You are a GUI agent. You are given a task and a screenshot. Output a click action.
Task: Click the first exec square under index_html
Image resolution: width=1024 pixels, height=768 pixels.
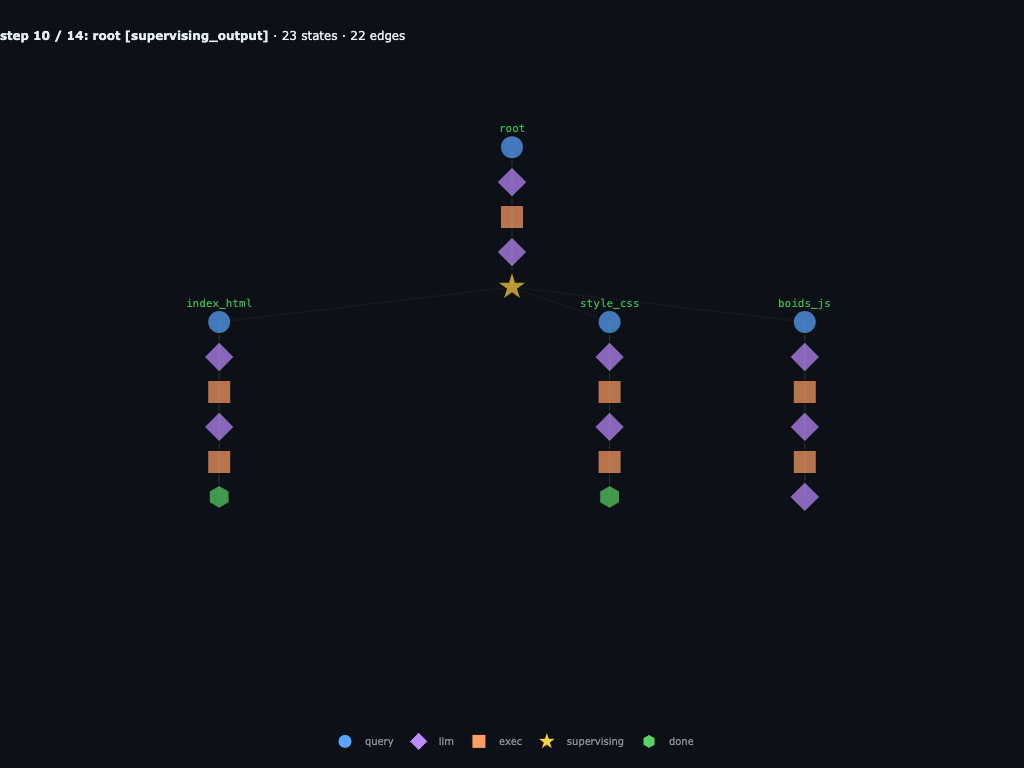click(219, 392)
